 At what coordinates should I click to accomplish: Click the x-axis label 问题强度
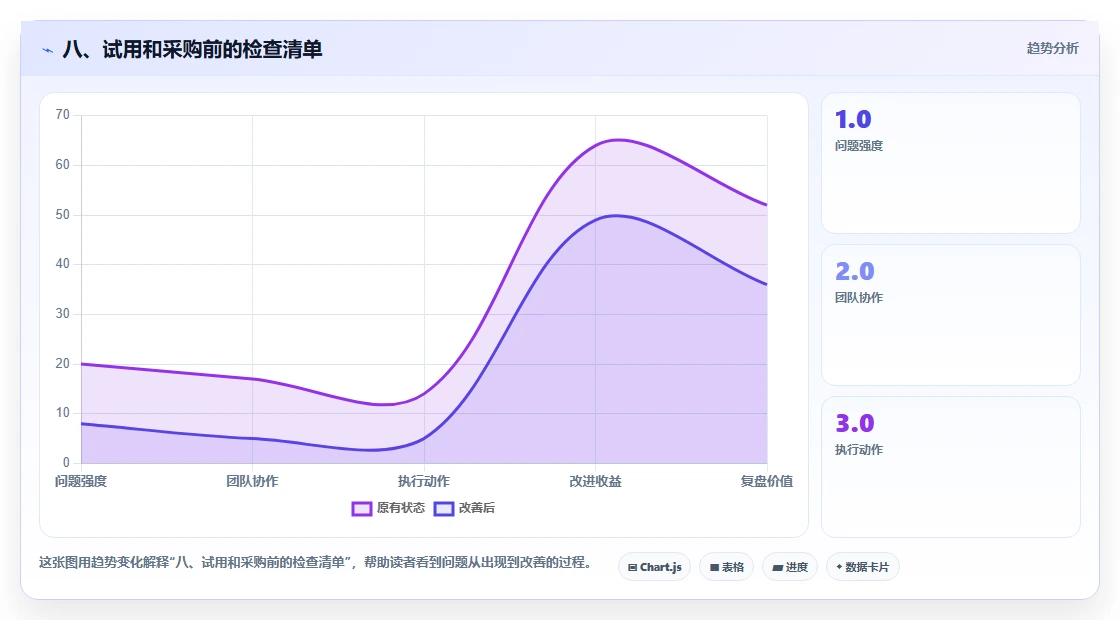[81, 481]
